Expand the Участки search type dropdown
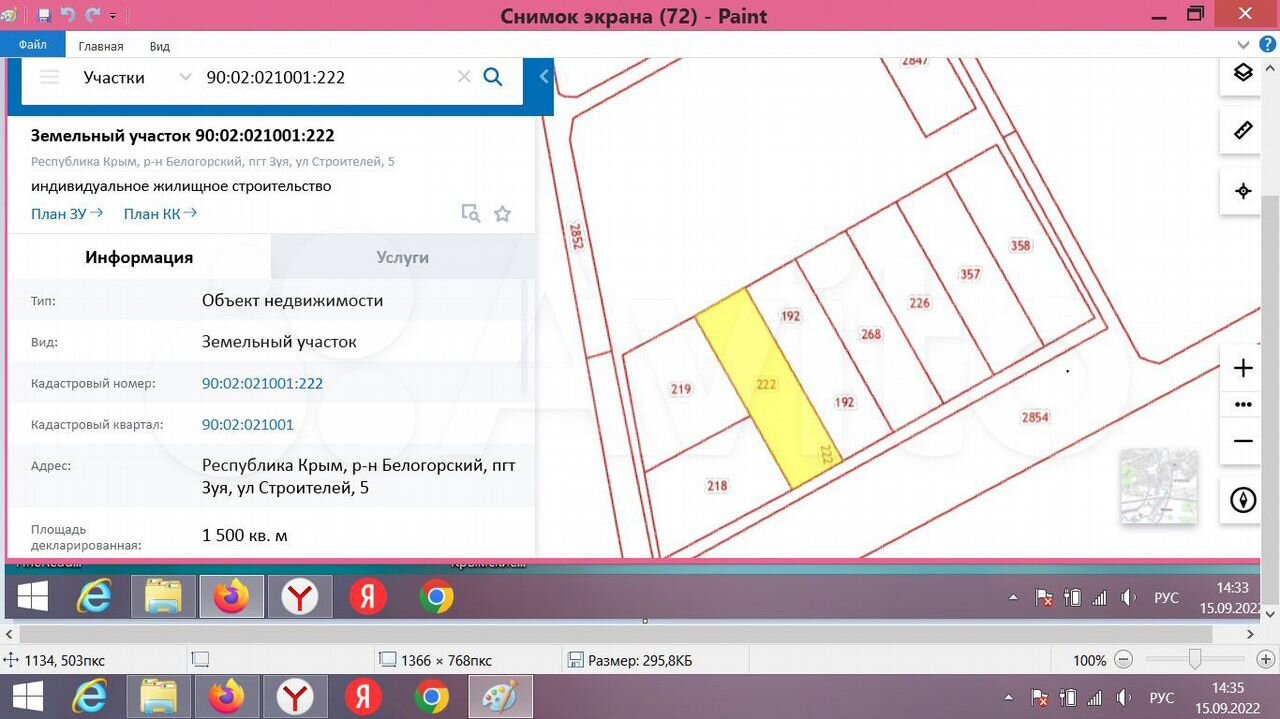 coord(185,77)
